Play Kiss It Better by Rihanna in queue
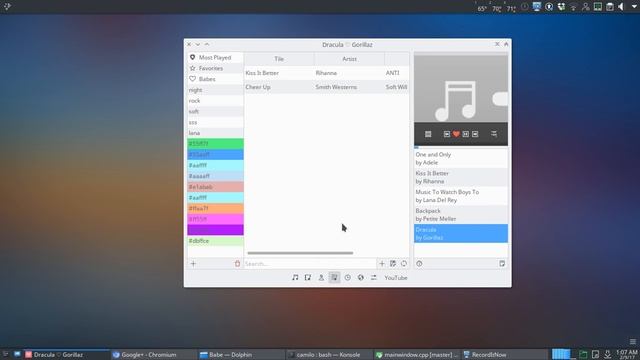The image size is (640, 360). pos(461,177)
